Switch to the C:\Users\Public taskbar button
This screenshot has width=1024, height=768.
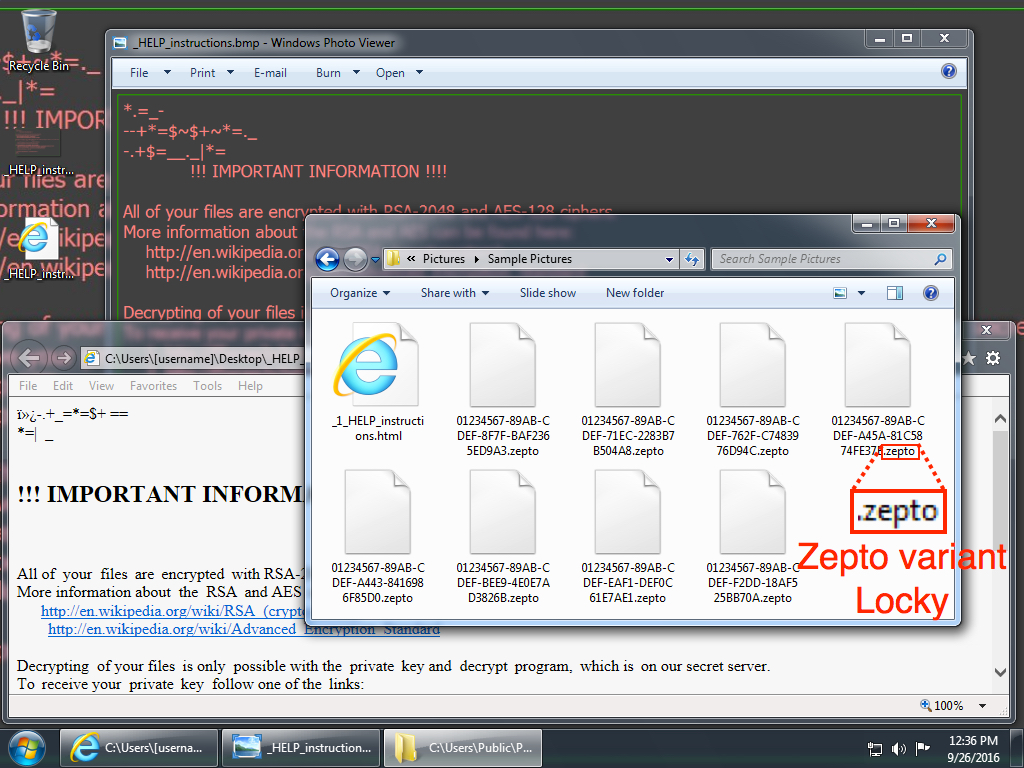point(463,748)
